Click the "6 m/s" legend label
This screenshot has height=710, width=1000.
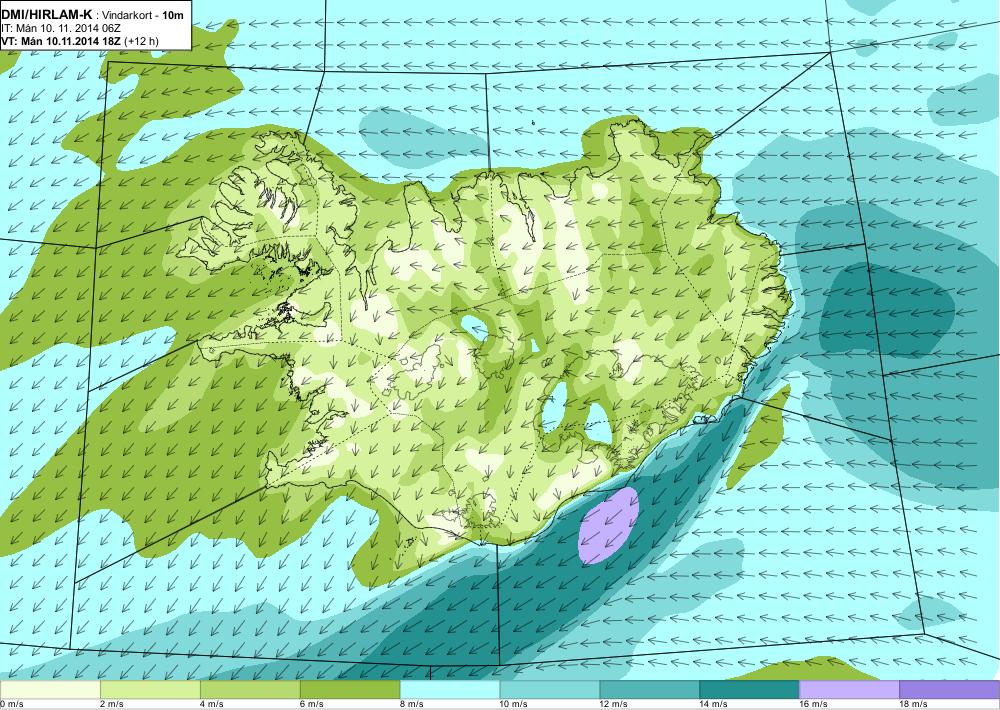[312, 704]
